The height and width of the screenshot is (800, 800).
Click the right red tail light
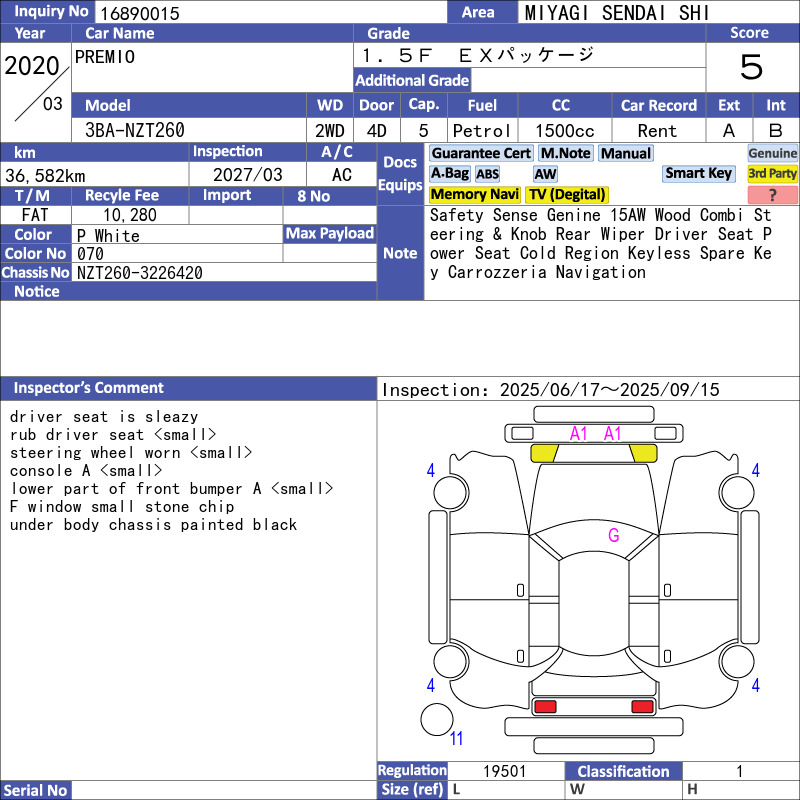pos(642,707)
